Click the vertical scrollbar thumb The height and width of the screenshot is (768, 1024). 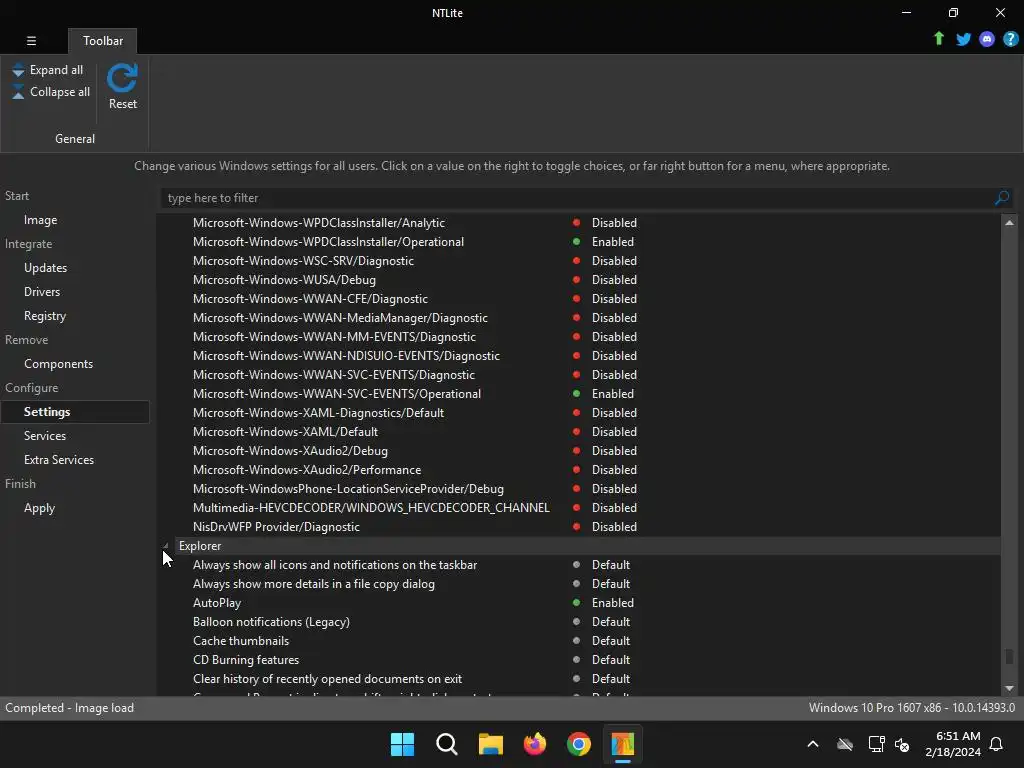[1009, 655]
